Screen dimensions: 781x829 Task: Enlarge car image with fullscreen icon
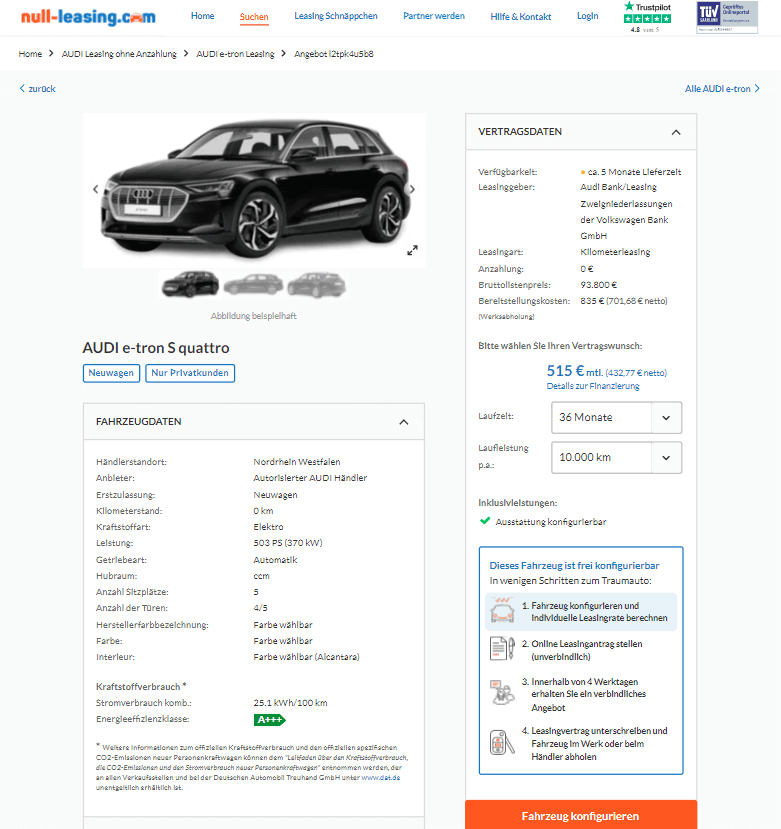(412, 250)
